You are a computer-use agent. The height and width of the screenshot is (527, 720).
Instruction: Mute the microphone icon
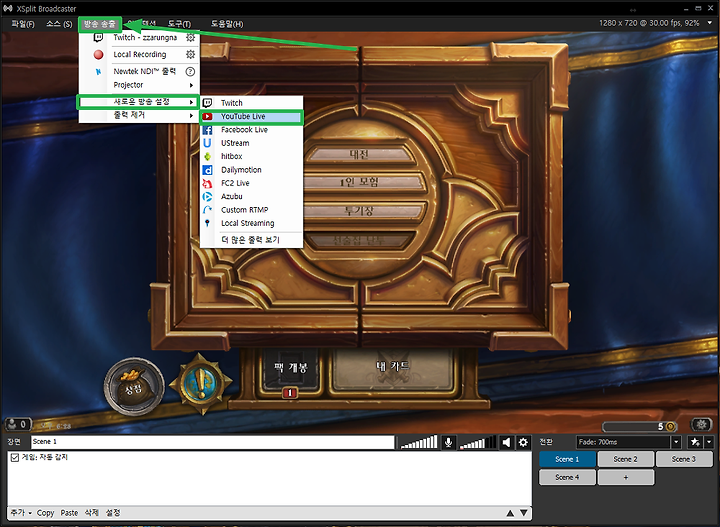(449, 443)
